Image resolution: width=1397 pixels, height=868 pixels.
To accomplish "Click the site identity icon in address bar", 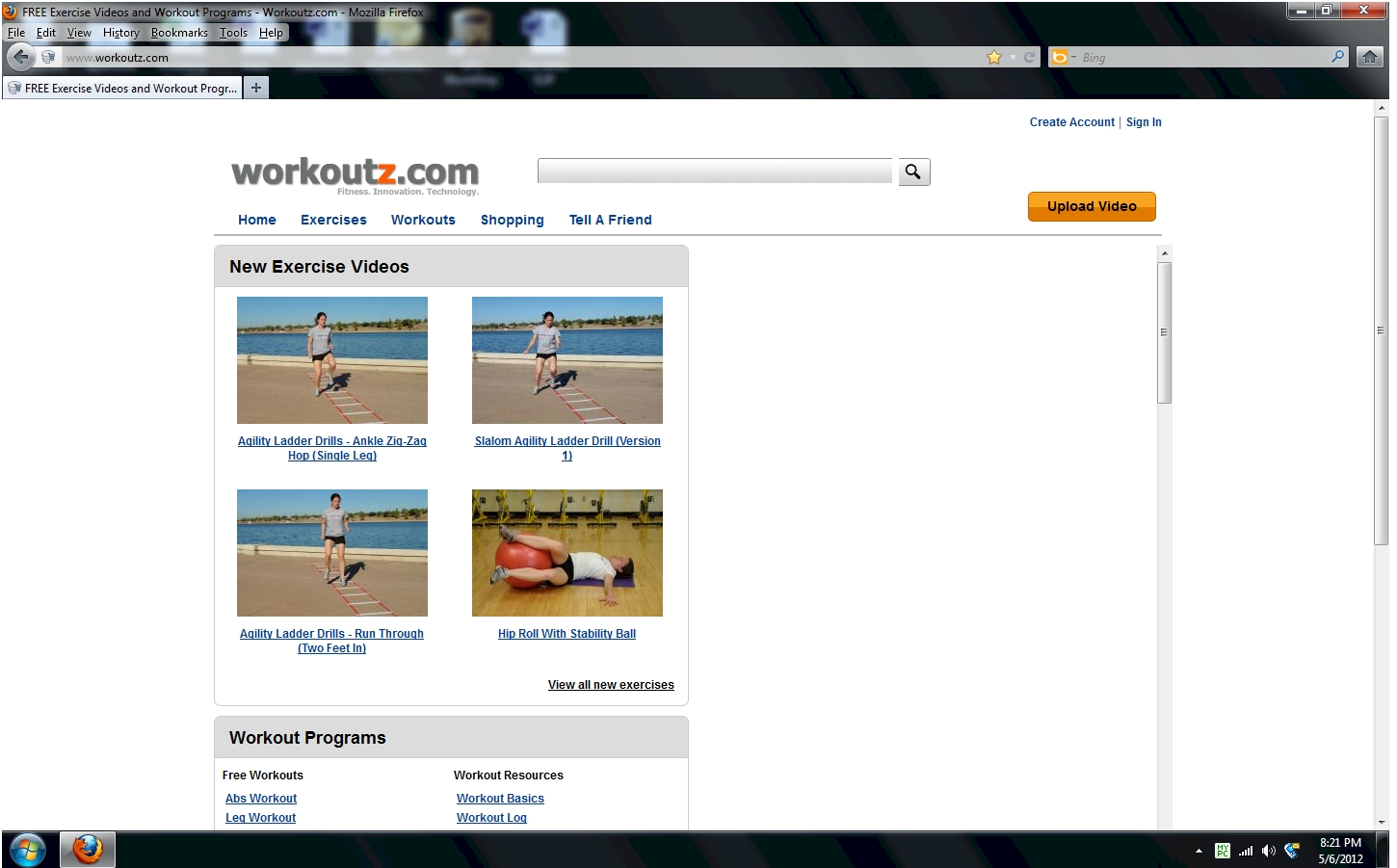I will pyautogui.click(x=48, y=57).
